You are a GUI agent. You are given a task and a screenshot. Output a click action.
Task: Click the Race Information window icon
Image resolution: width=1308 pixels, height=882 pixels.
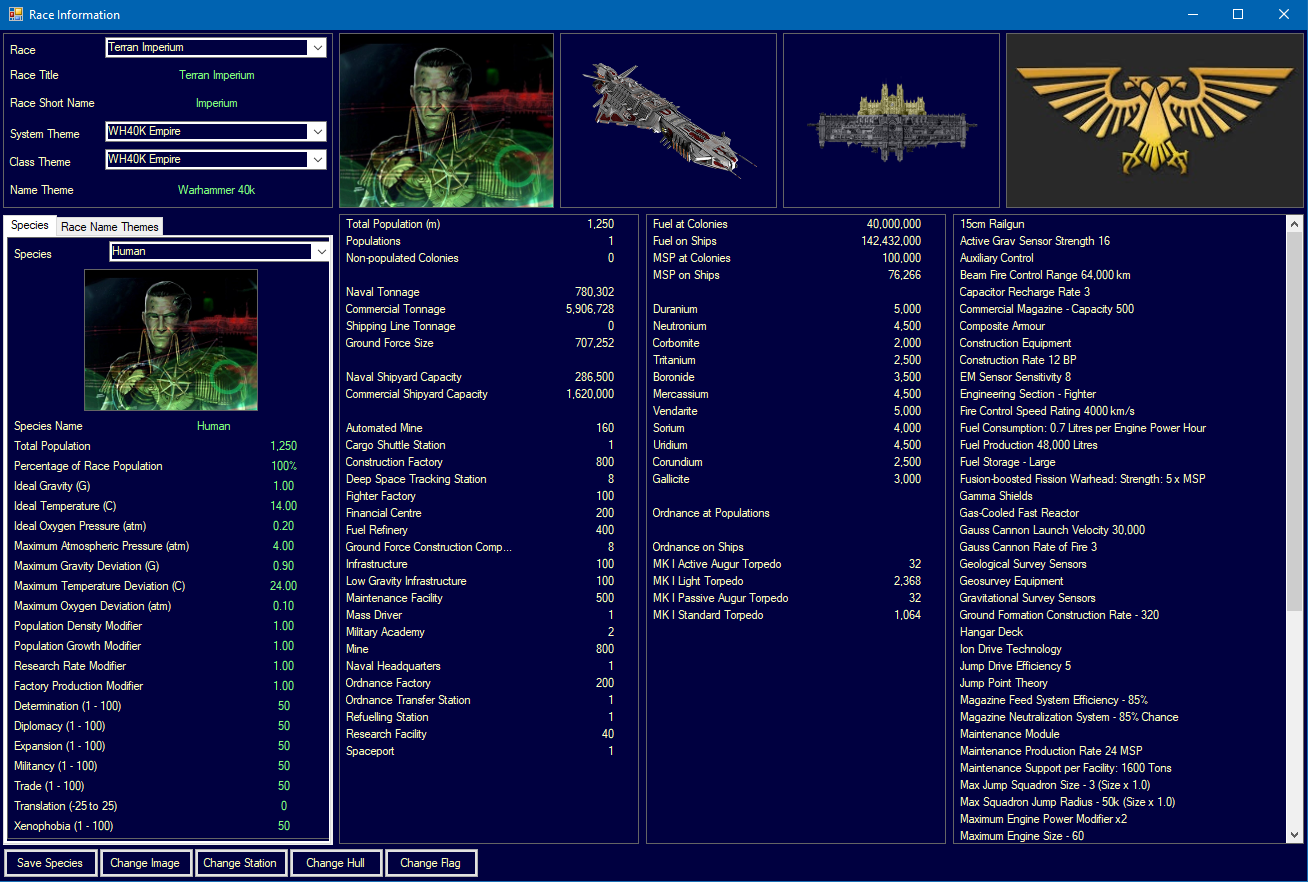15,14
